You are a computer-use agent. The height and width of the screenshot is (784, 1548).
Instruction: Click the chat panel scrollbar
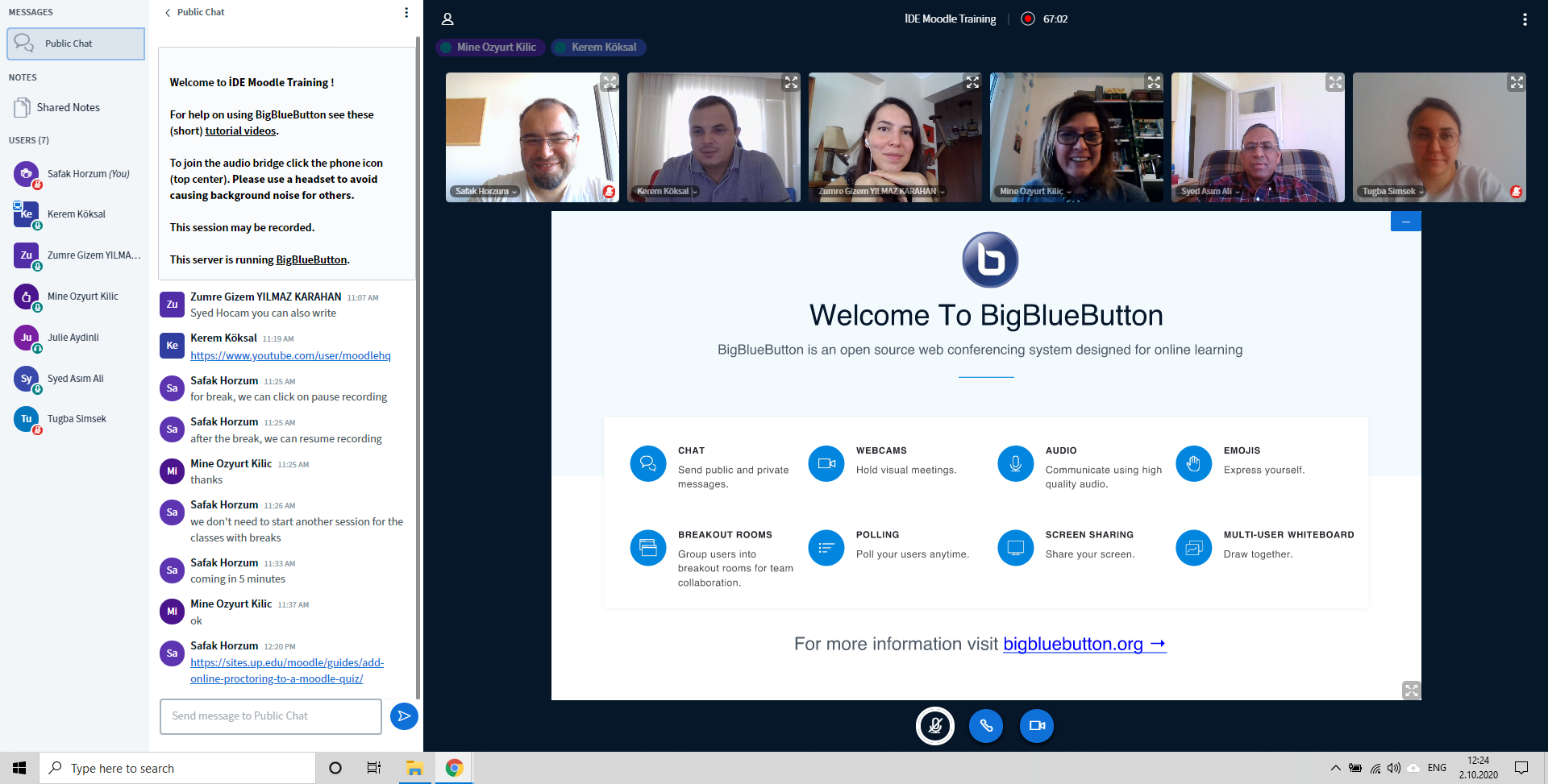coord(418,367)
